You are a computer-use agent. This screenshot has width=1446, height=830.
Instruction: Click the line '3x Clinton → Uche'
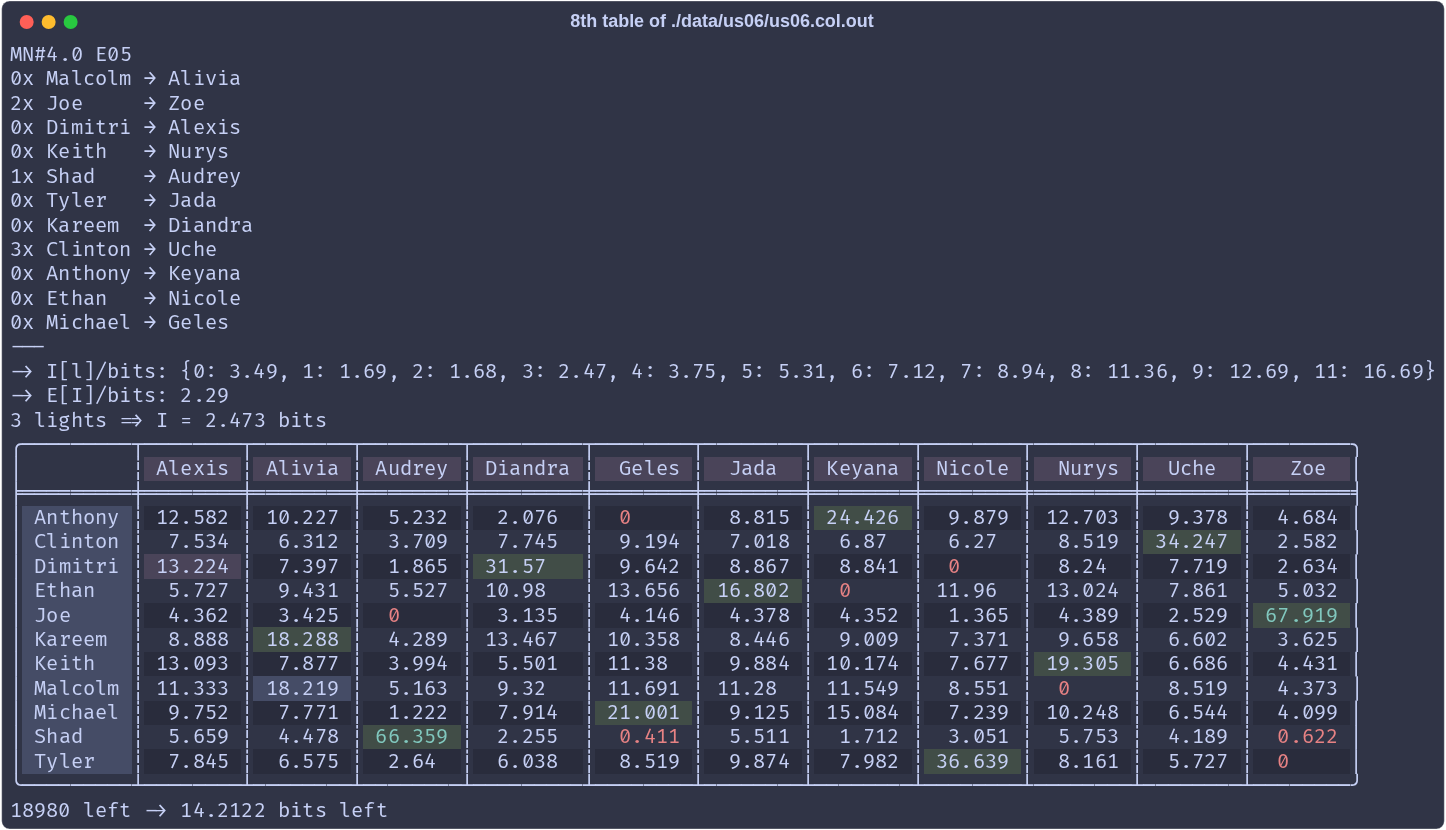[x=113, y=249]
